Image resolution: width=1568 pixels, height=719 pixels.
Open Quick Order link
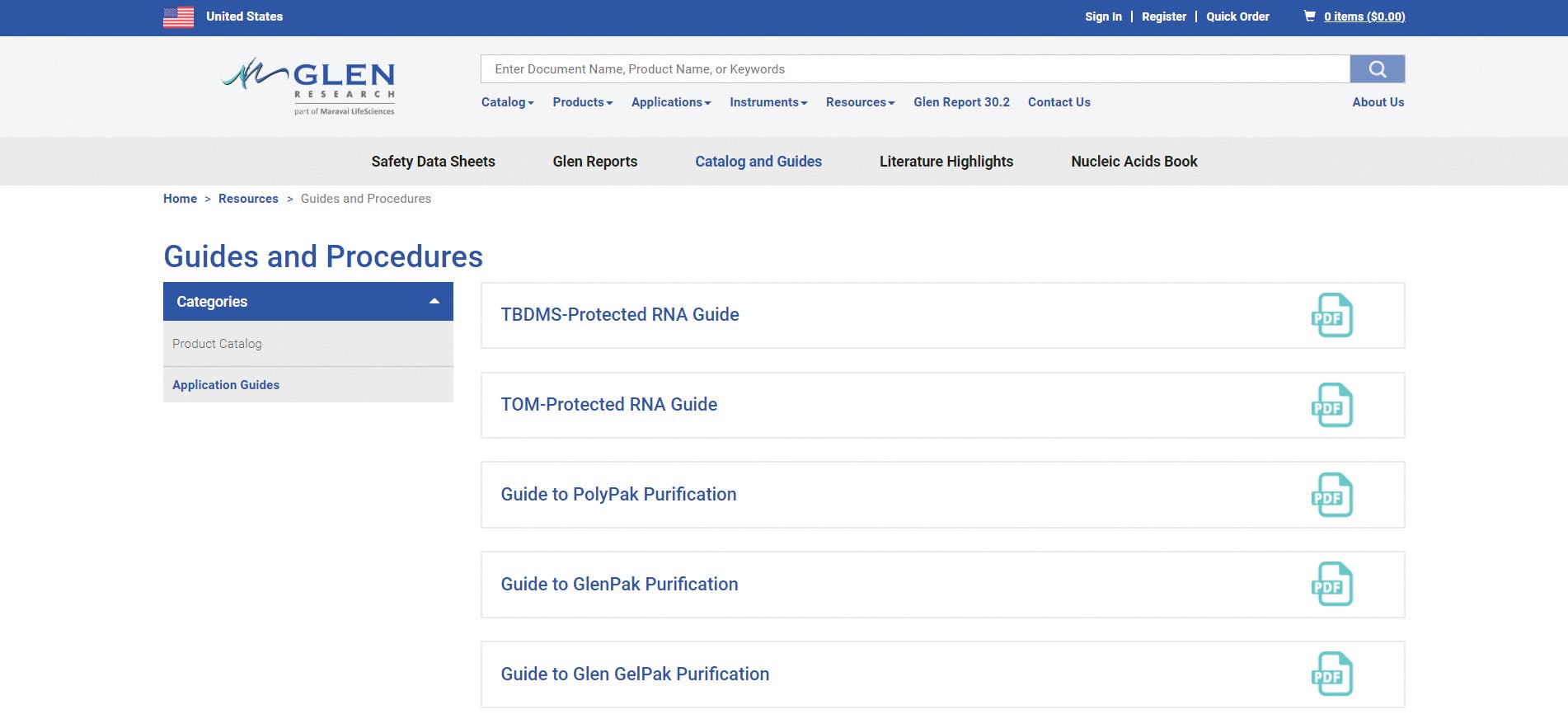[1237, 16]
